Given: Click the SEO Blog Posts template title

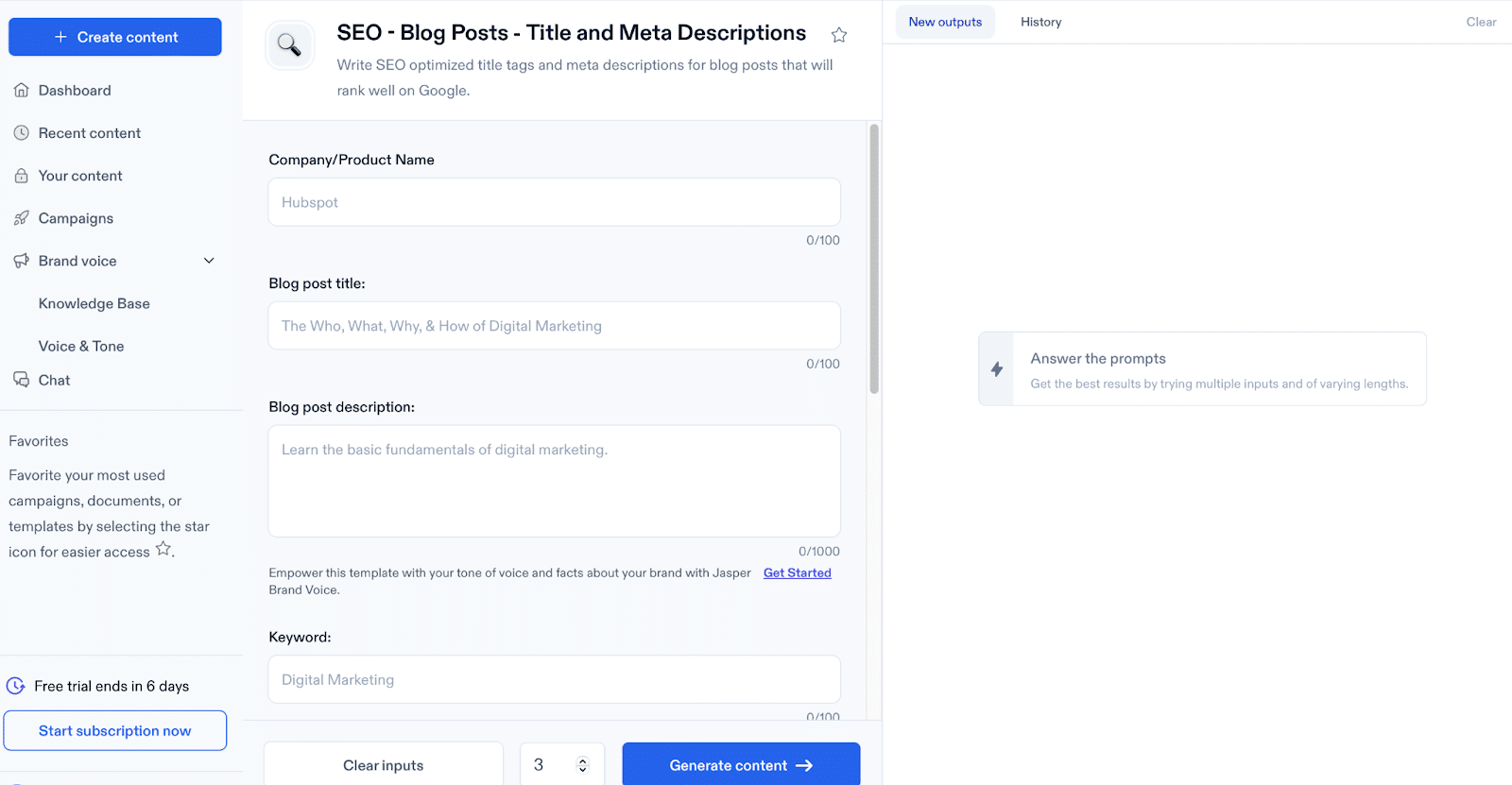Looking at the screenshot, I should point(572,32).
